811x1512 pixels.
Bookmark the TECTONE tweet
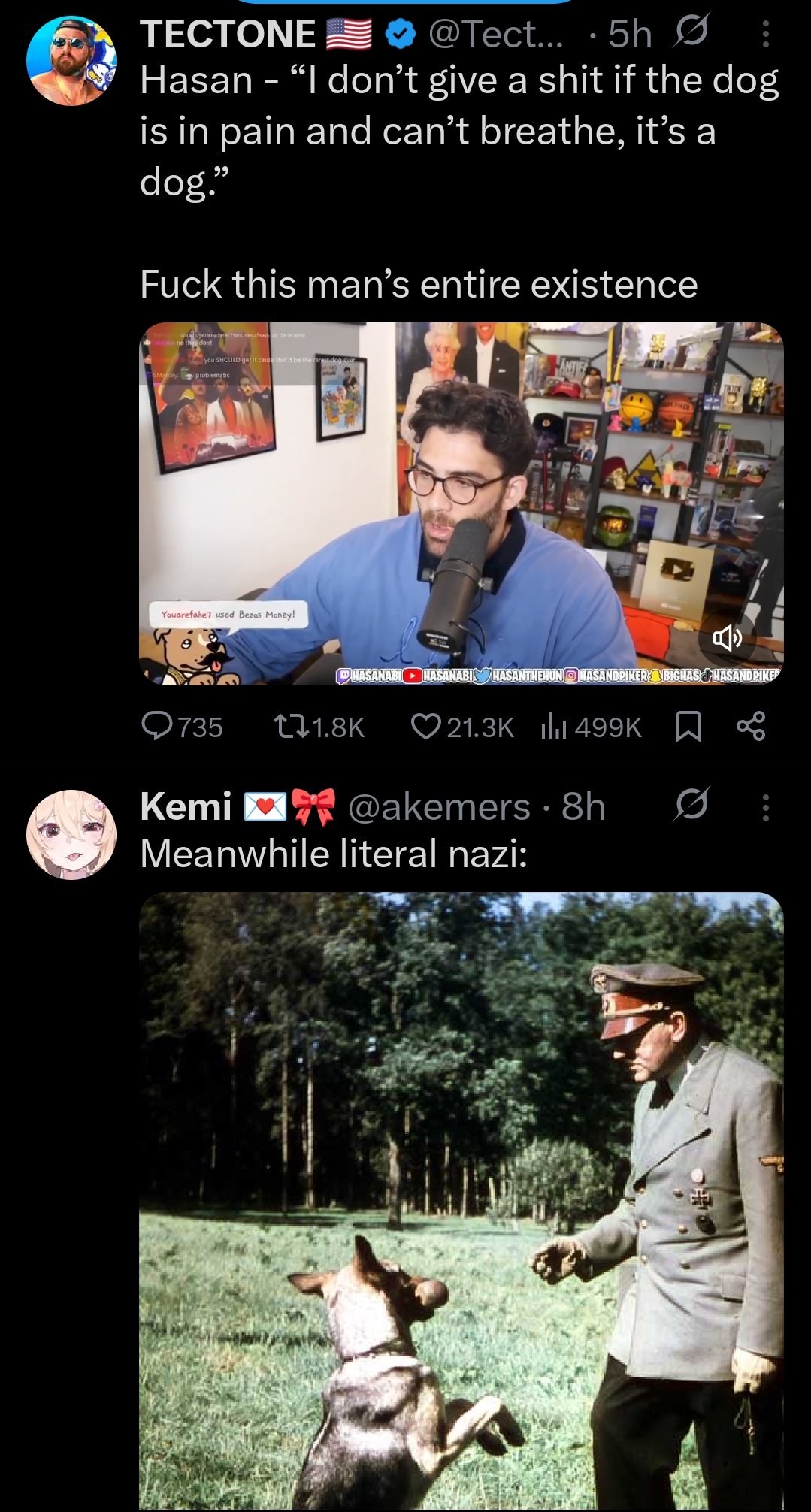click(688, 726)
